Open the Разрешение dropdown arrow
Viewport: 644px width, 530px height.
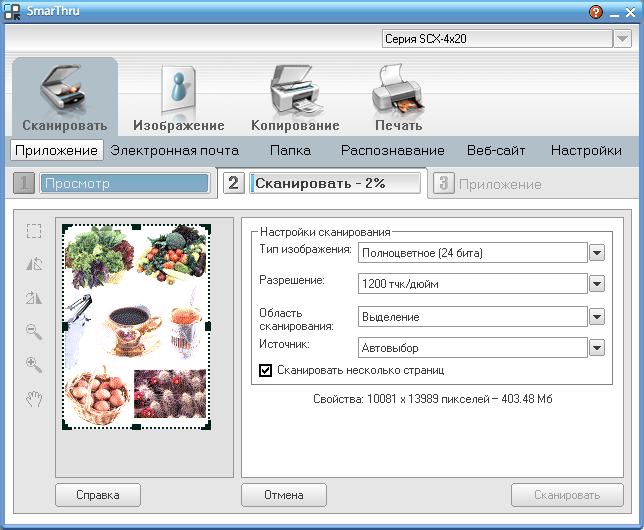click(x=597, y=283)
